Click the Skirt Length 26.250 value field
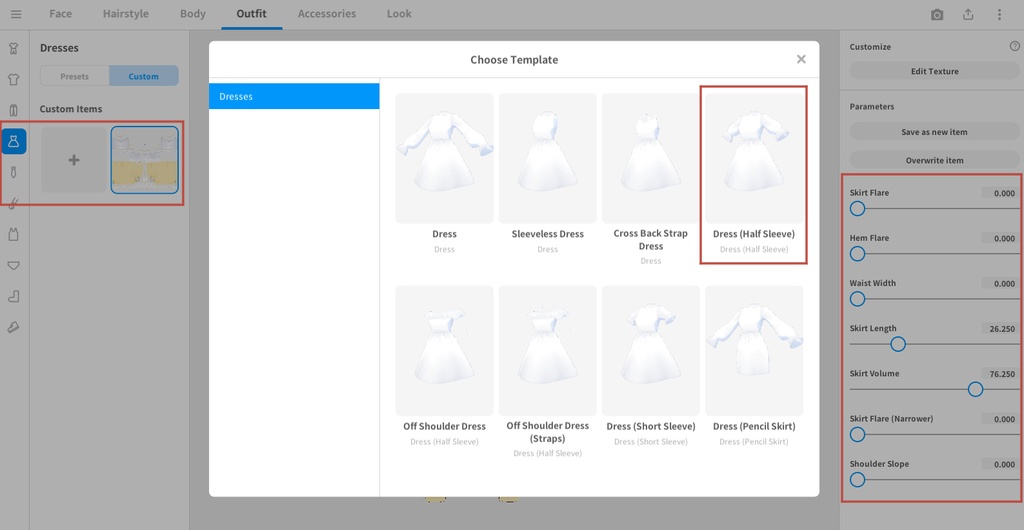 (999, 329)
